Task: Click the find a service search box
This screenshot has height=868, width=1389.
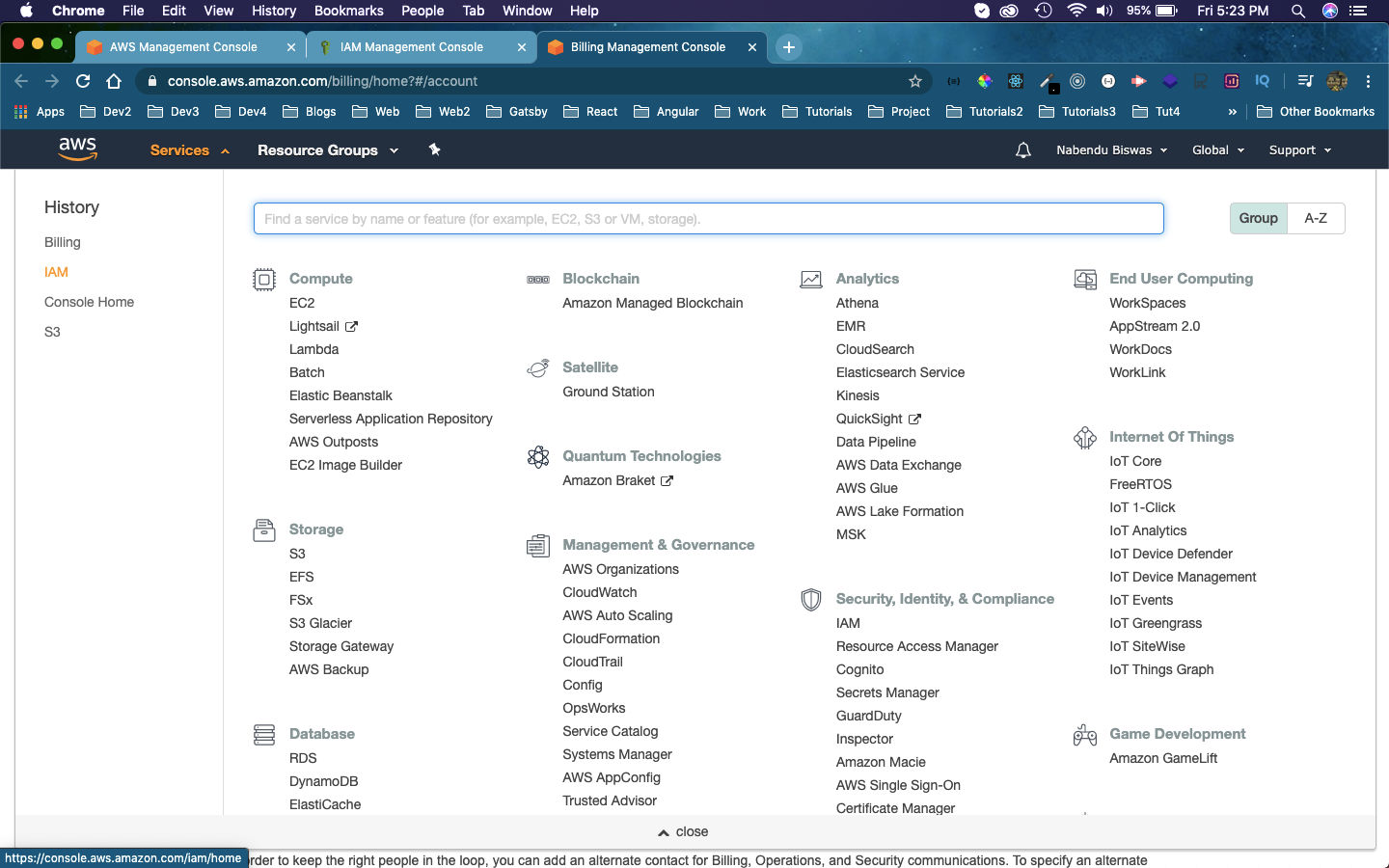Action: [x=708, y=218]
